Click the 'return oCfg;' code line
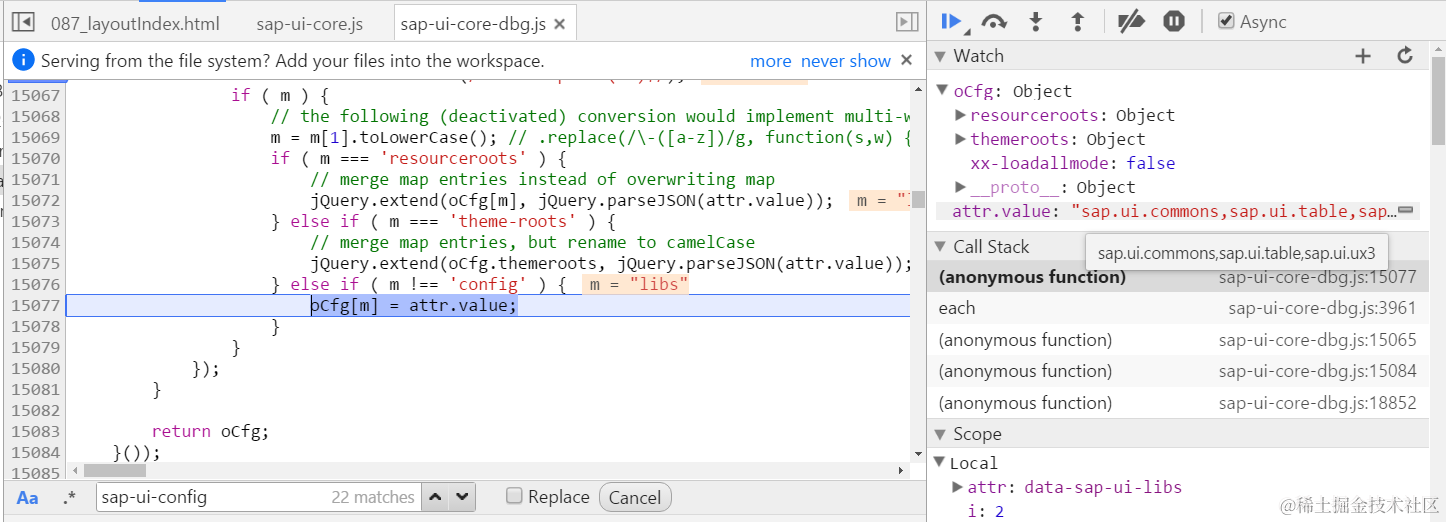 pos(210,431)
